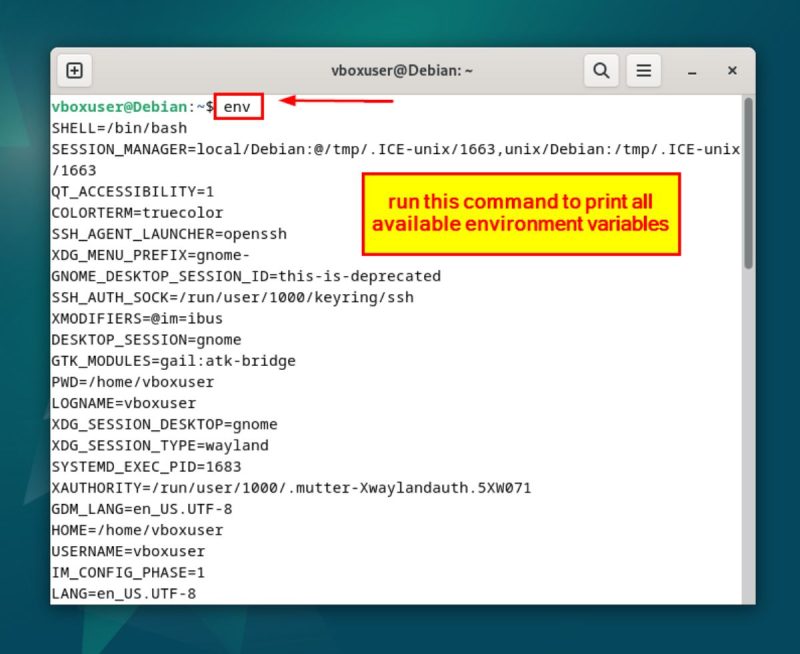Click the XDG_SESSION_TYPE=wayland line
The height and width of the screenshot is (654, 800).
(160, 445)
